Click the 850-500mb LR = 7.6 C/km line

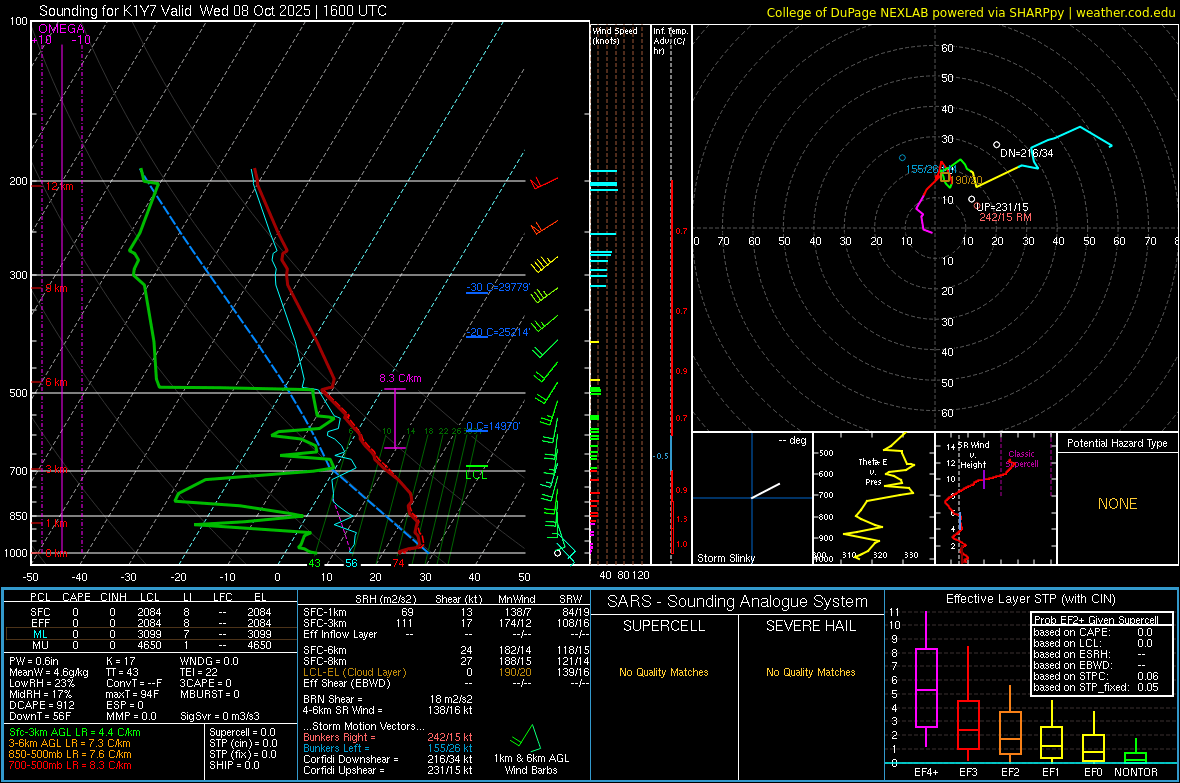point(70,754)
